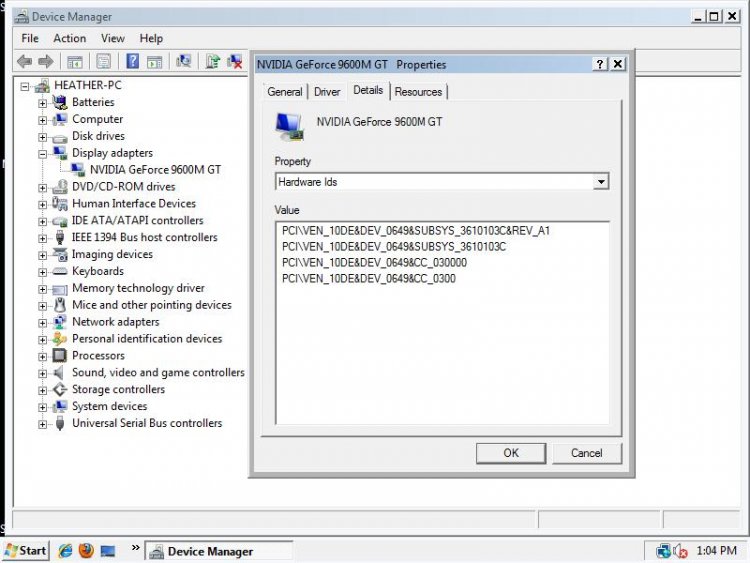
Task: Open the File menu
Action: pos(30,38)
